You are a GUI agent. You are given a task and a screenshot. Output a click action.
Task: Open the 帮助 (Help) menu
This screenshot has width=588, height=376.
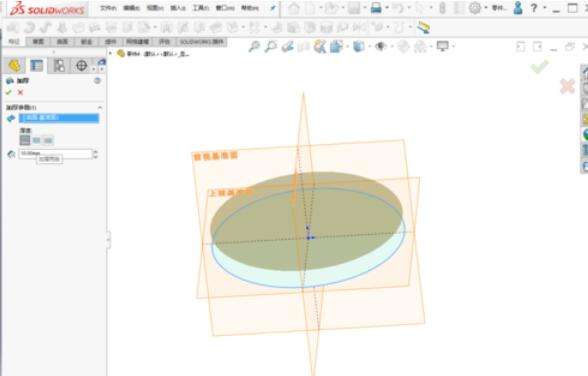250,8
